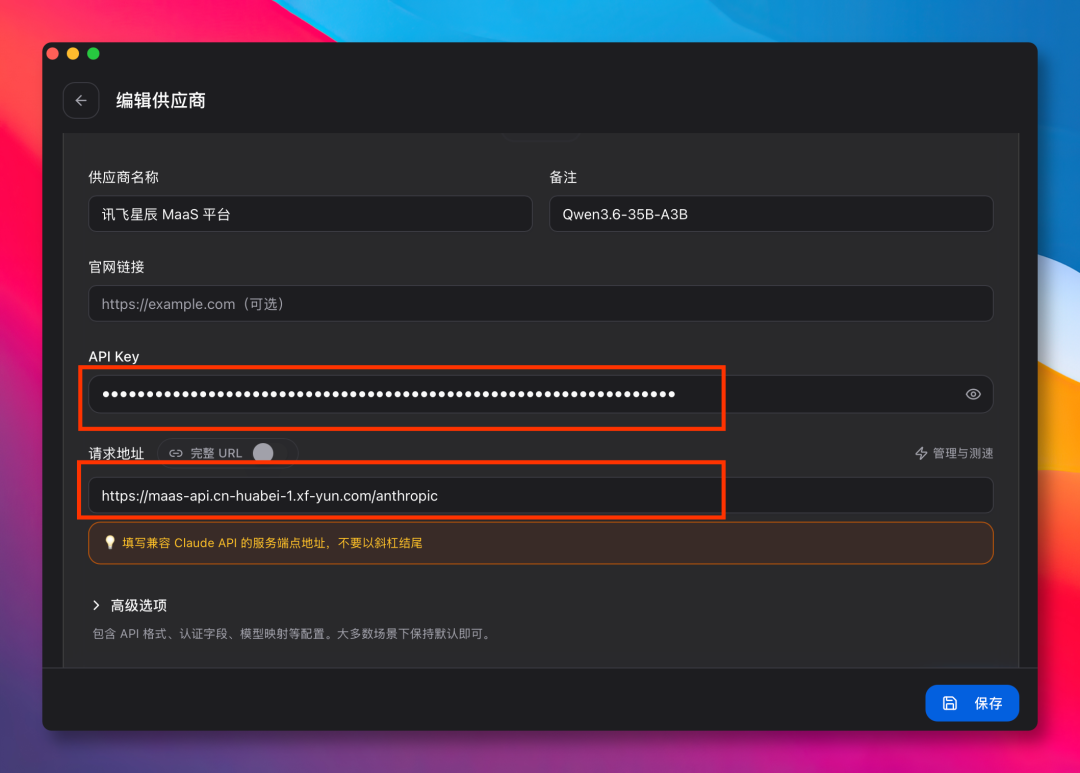Click the 编辑供应商 page title
This screenshot has width=1080, height=773.
160,101
